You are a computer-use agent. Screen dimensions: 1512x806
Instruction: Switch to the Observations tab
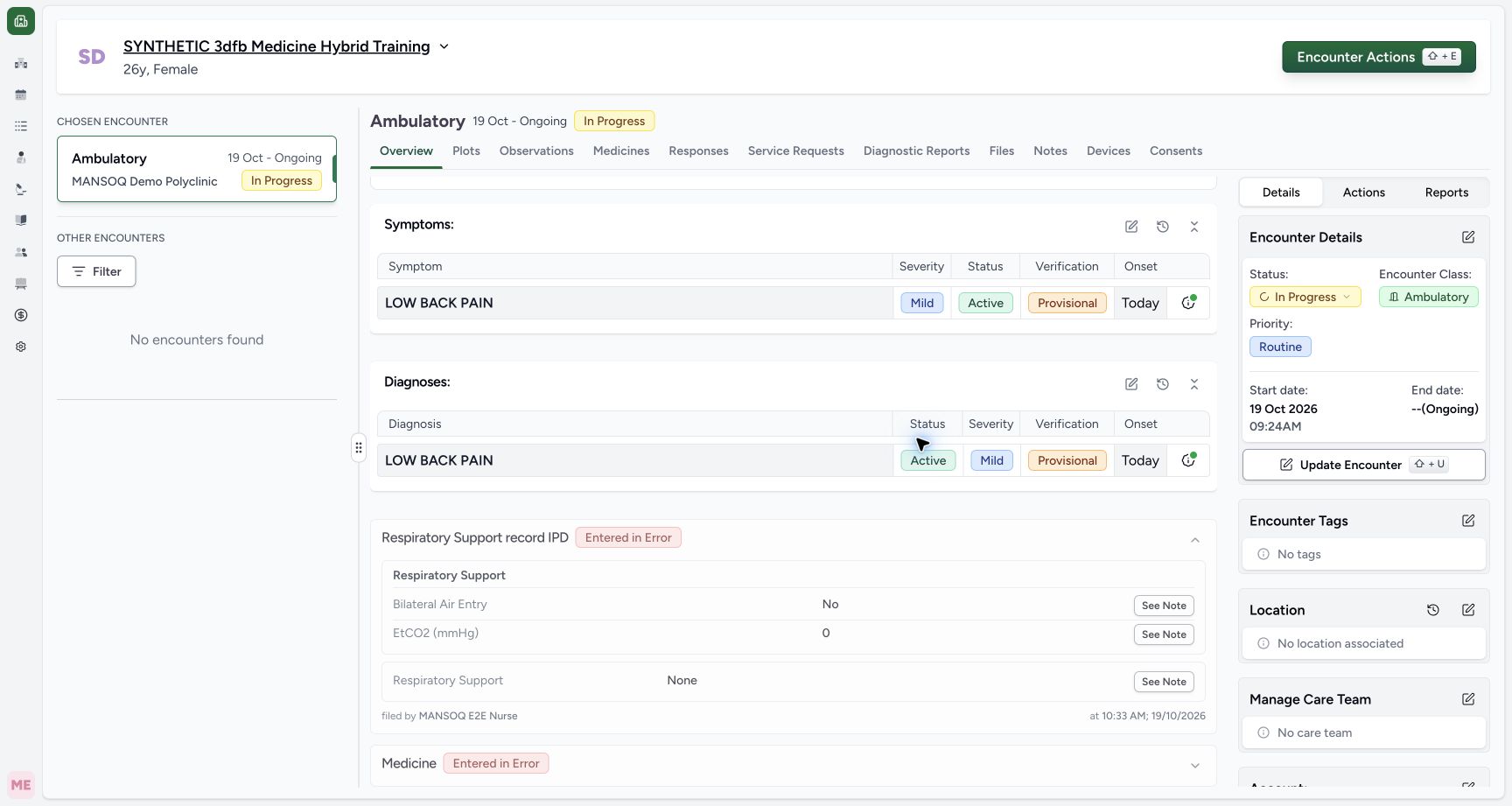(536, 151)
